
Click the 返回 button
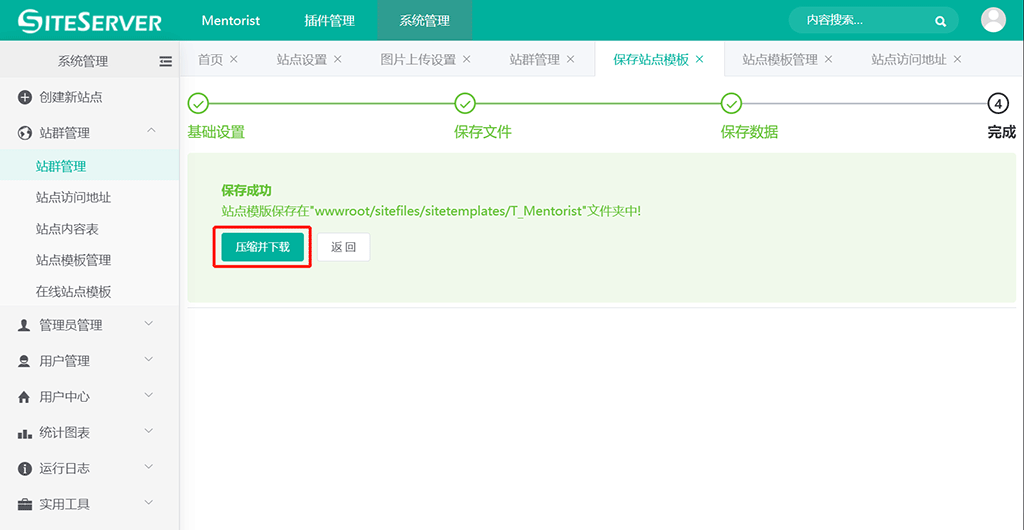click(x=343, y=247)
